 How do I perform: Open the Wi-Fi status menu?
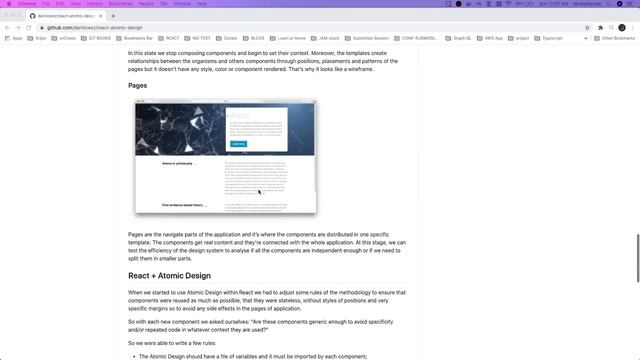coord(509,4)
